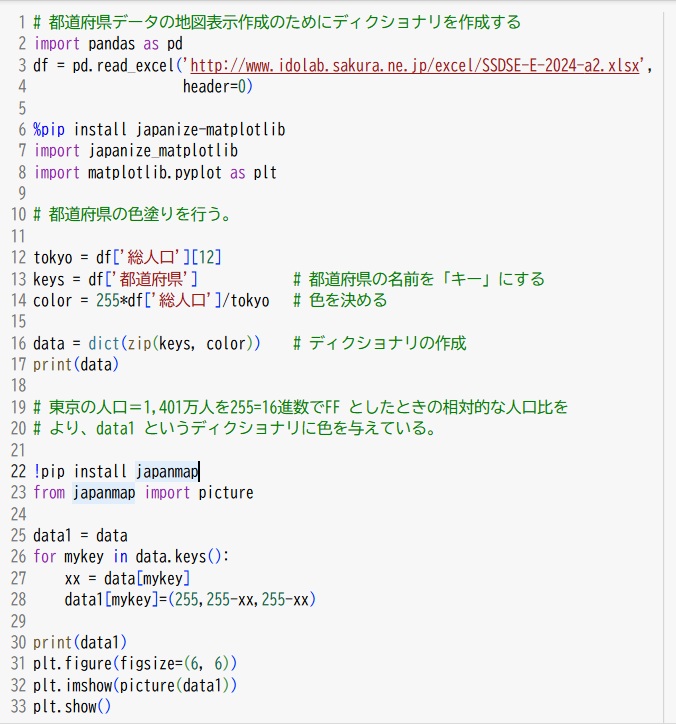The width and height of the screenshot is (676, 725).
Task: Click the comment about 東京の人口 on line 19
Action: pyautogui.click(x=301, y=407)
